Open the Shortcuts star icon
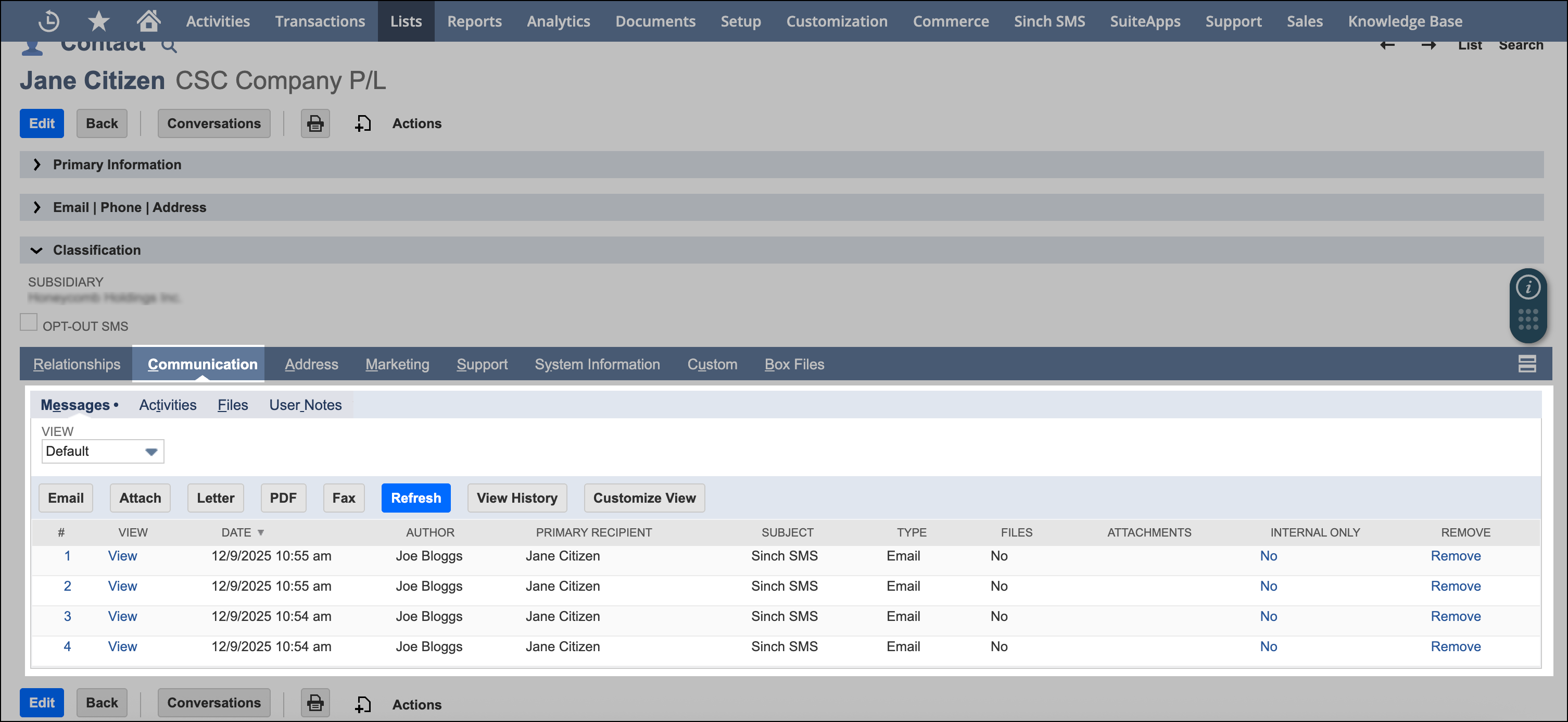This screenshot has height=722, width=1568. pos(98,21)
